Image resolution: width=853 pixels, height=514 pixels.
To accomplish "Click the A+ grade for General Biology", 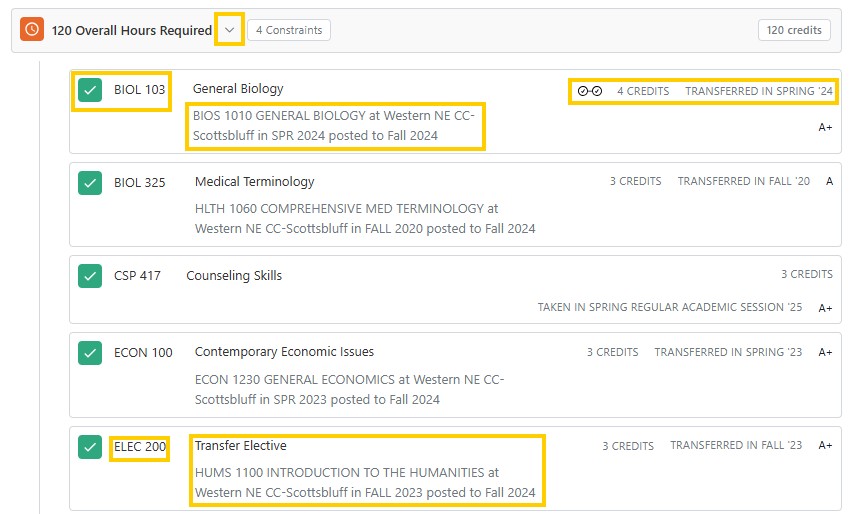I will coord(825,127).
